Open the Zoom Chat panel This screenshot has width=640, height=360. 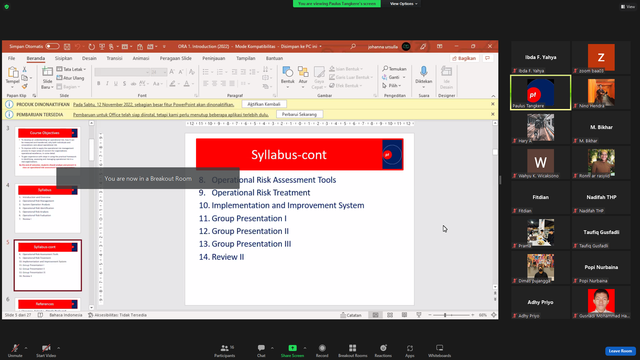click(x=261, y=350)
